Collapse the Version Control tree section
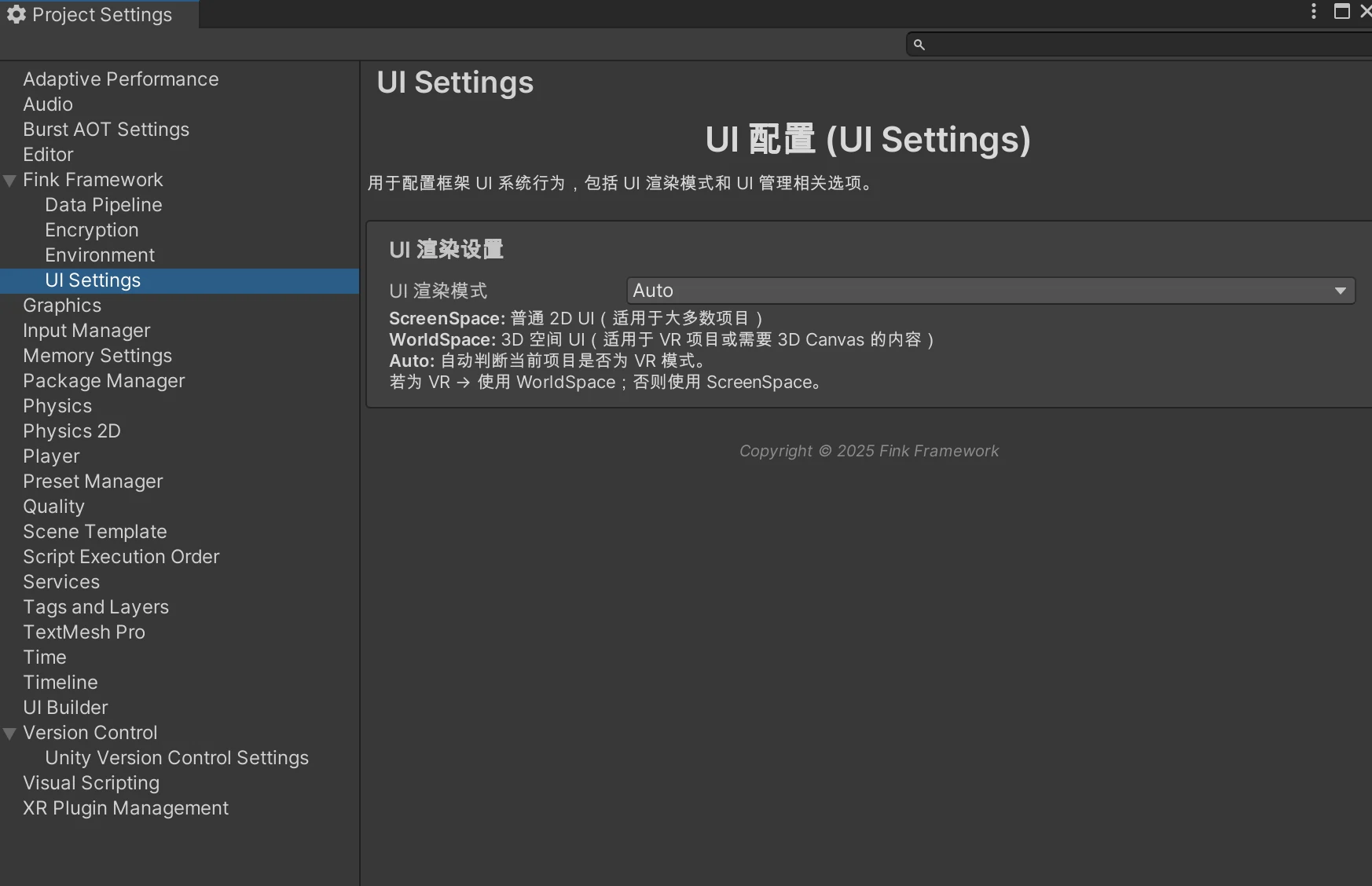The height and width of the screenshot is (886, 1372). point(10,734)
